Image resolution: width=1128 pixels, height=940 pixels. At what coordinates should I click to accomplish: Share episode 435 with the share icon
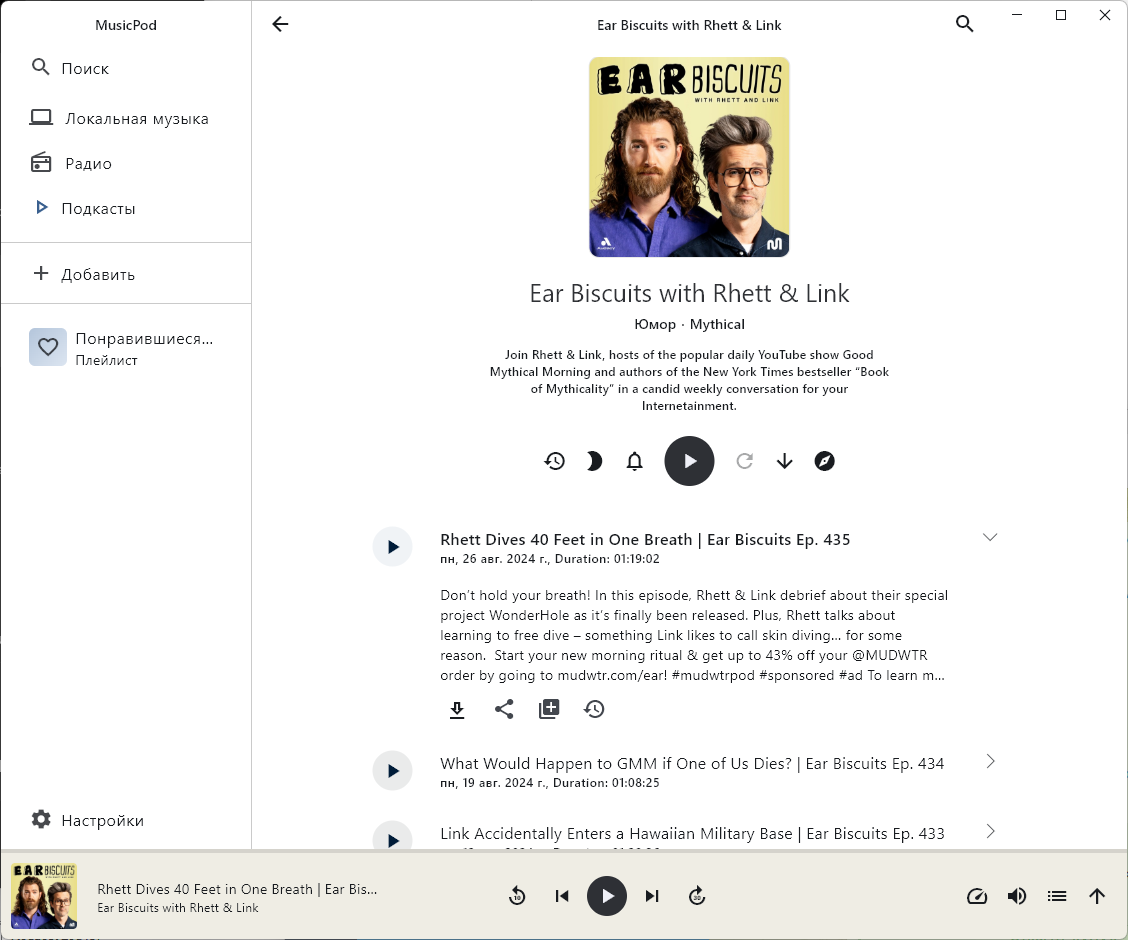pos(504,709)
